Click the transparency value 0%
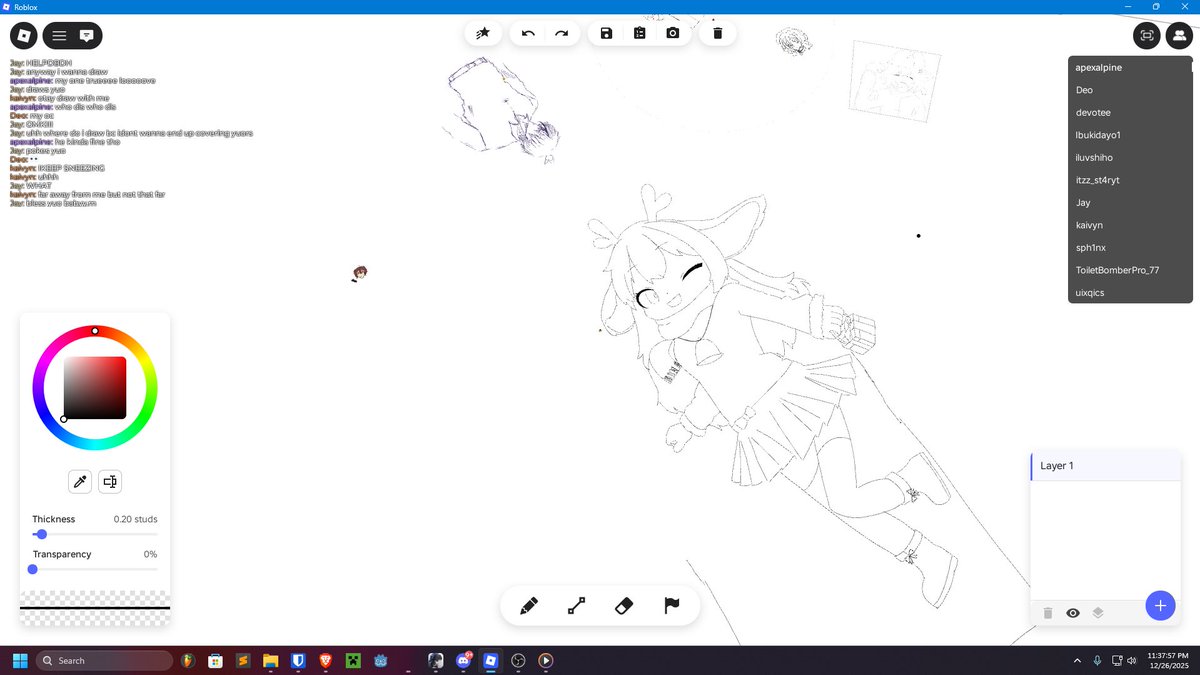Screen dimensions: 1200x675 point(150,554)
